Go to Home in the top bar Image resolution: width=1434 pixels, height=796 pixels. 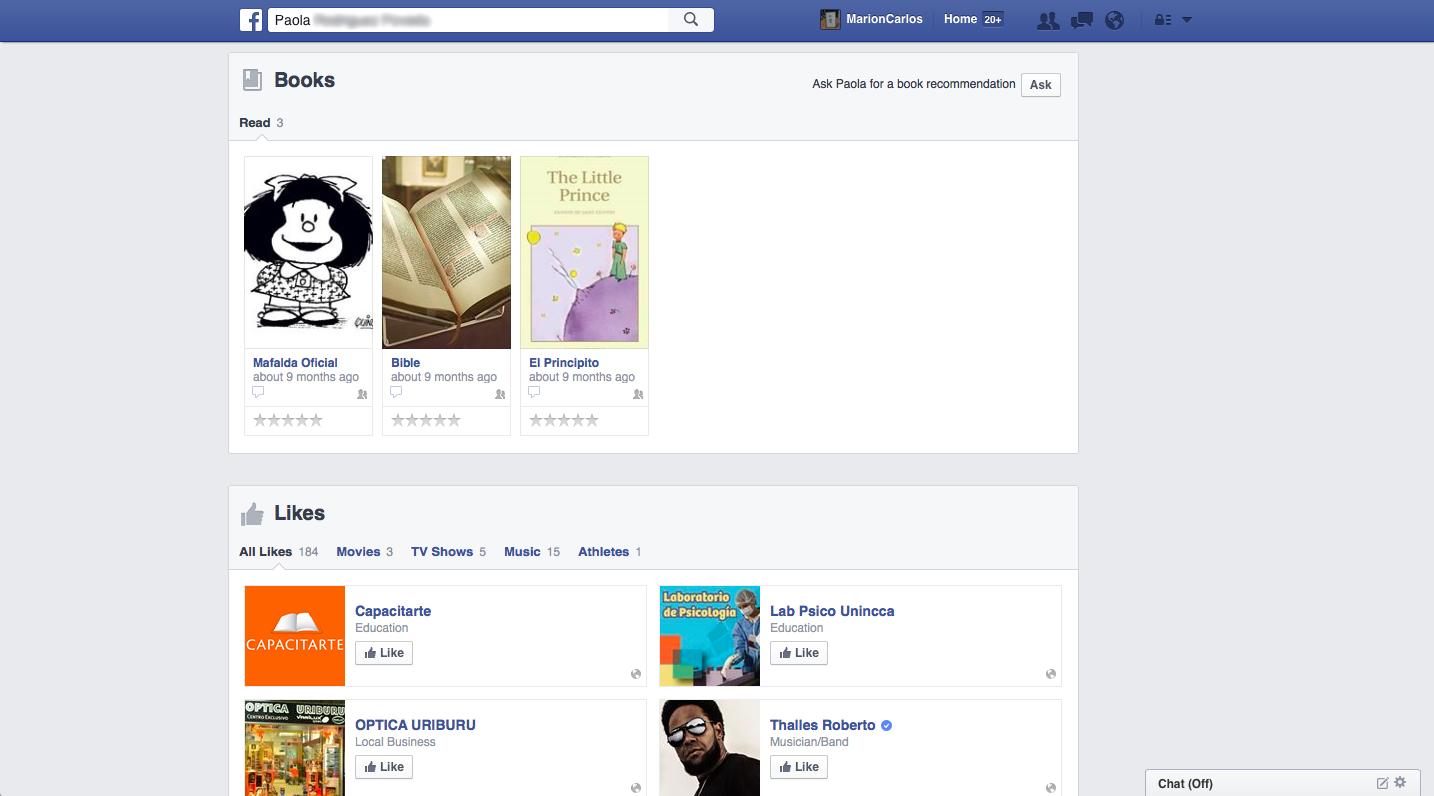[960, 19]
